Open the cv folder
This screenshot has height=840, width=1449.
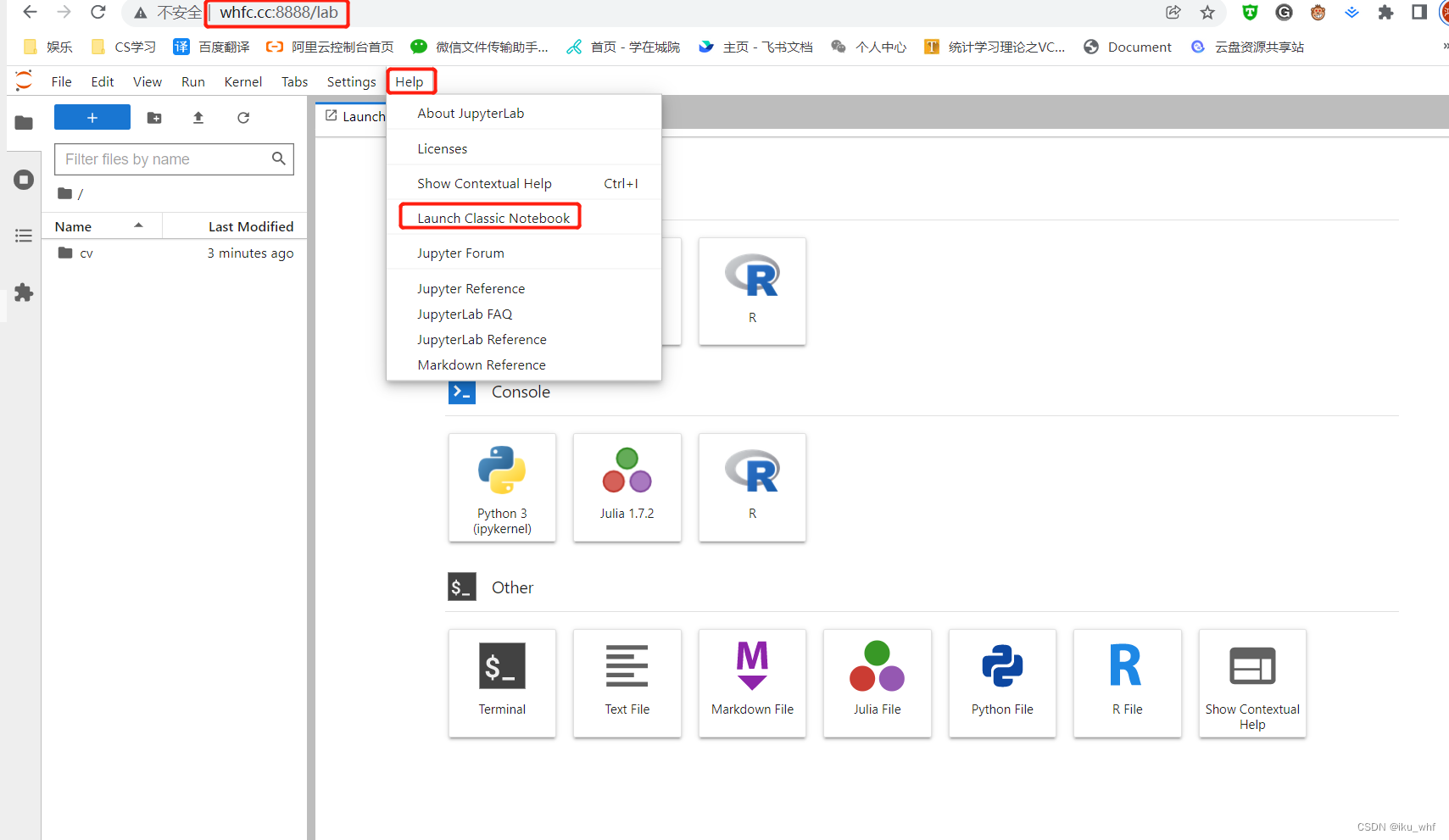pyautogui.click(x=175, y=253)
